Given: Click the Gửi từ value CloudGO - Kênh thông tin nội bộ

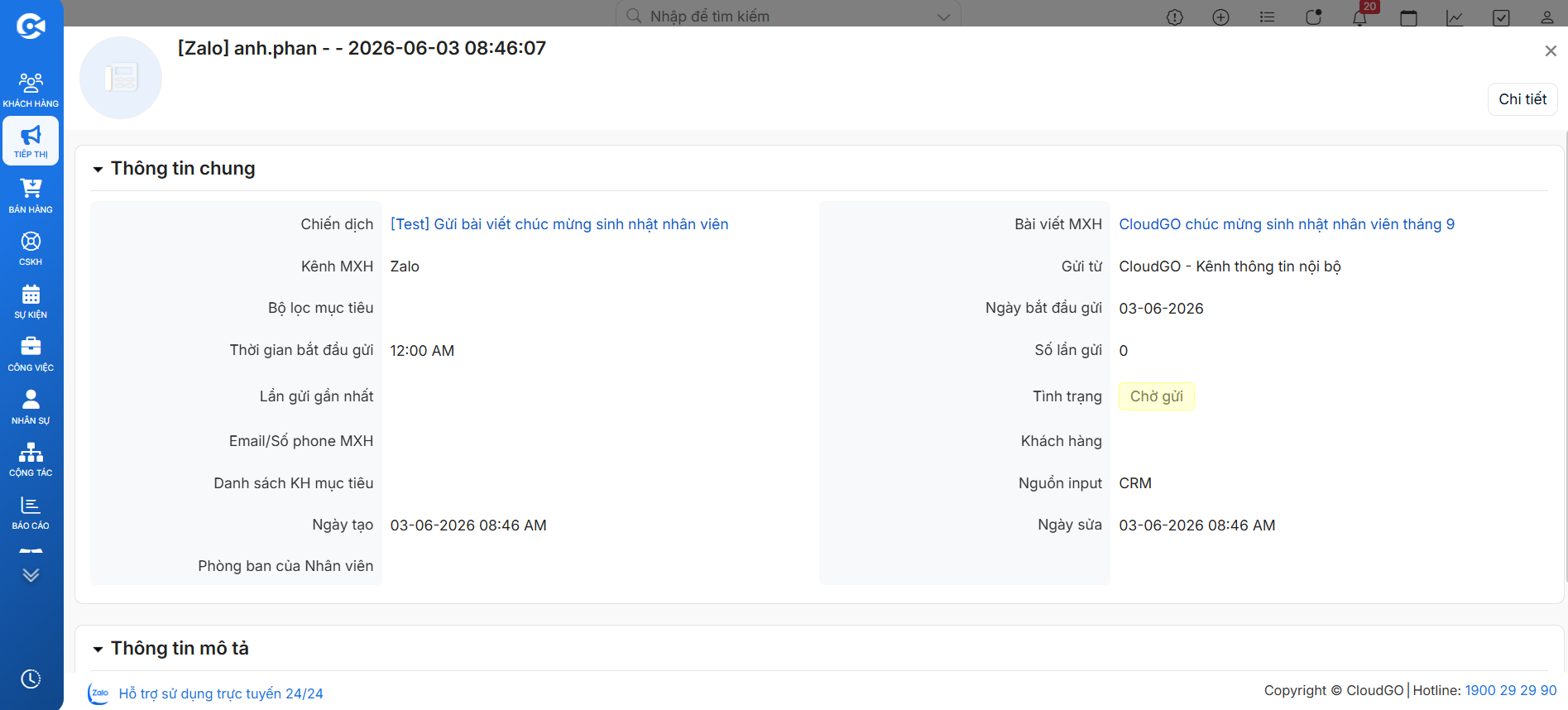Looking at the screenshot, I should click(1230, 266).
